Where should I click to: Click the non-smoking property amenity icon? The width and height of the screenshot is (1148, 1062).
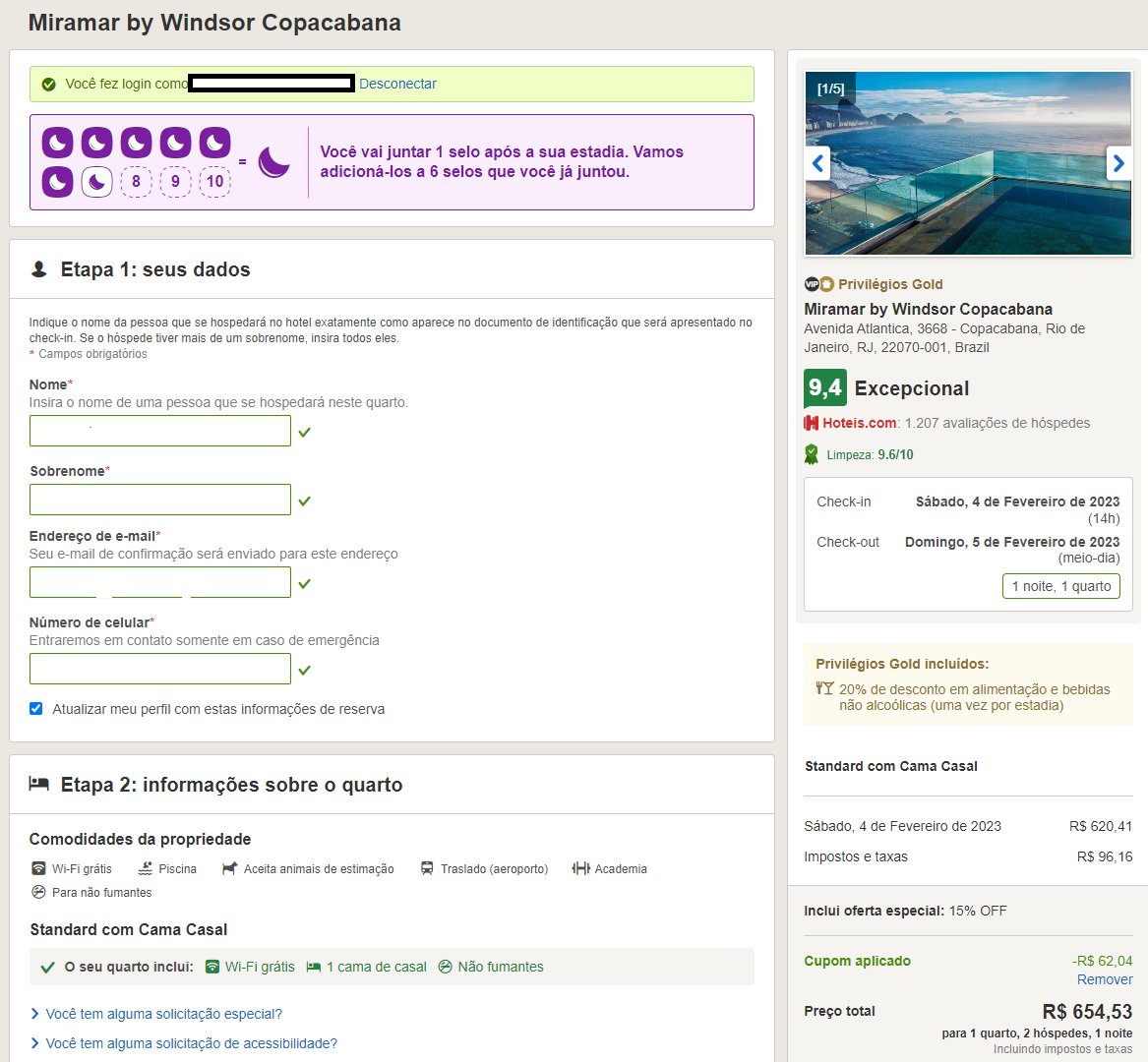coord(38,892)
